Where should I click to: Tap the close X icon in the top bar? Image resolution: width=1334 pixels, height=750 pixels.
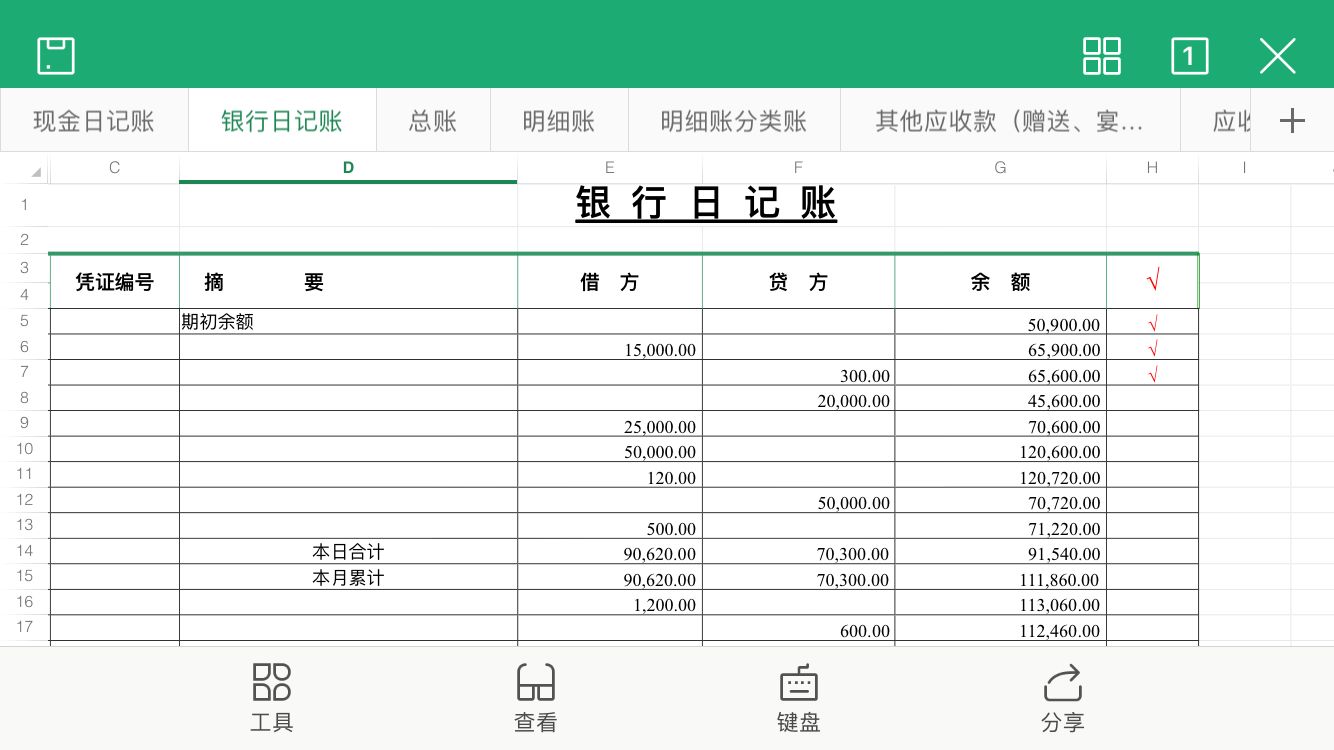1277,57
